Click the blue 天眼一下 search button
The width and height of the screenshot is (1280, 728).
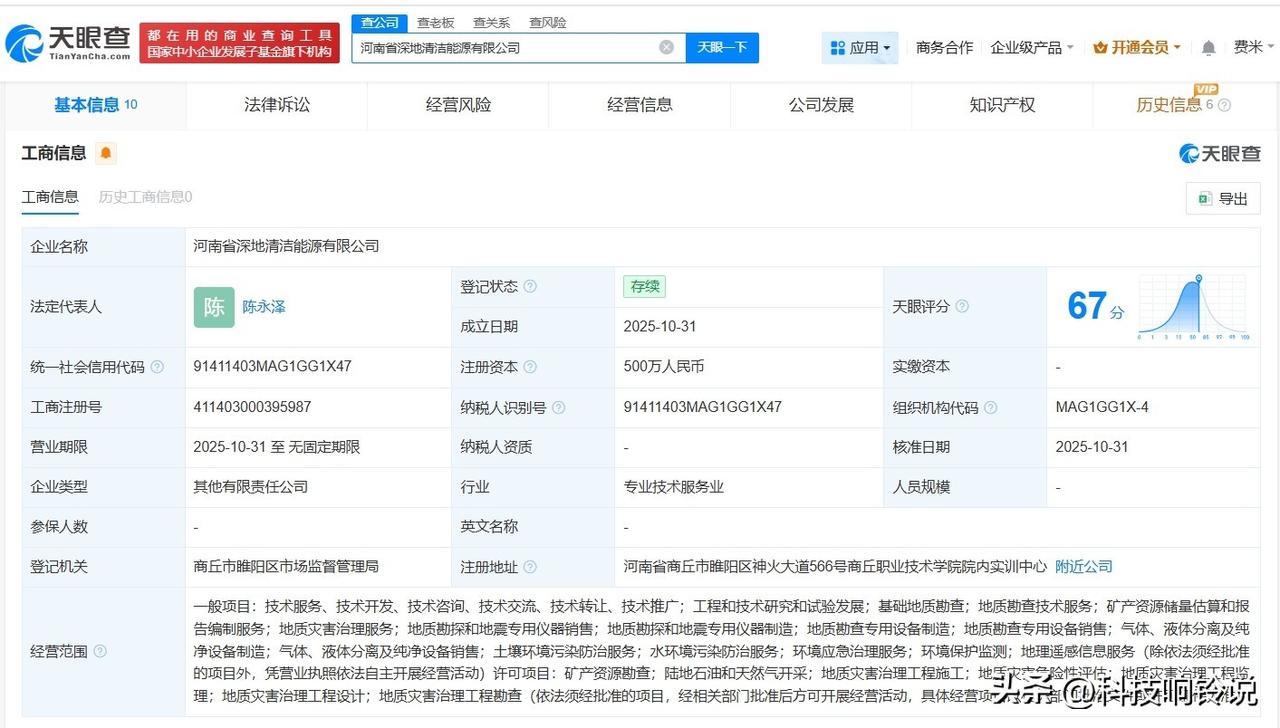pyautogui.click(x=722, y=47)
